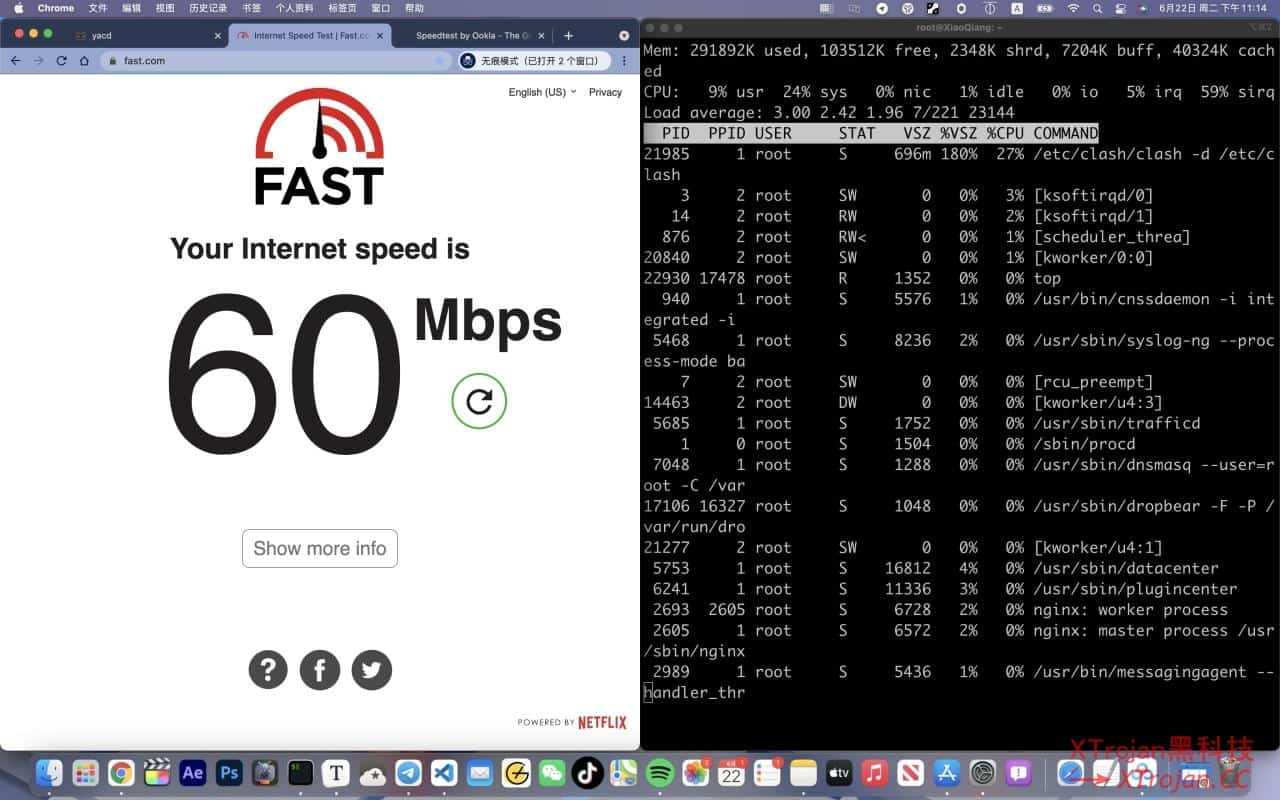Click the bookmark star in address bar
The height and width of the screenshot is (800, 1280).
[440, 61]
